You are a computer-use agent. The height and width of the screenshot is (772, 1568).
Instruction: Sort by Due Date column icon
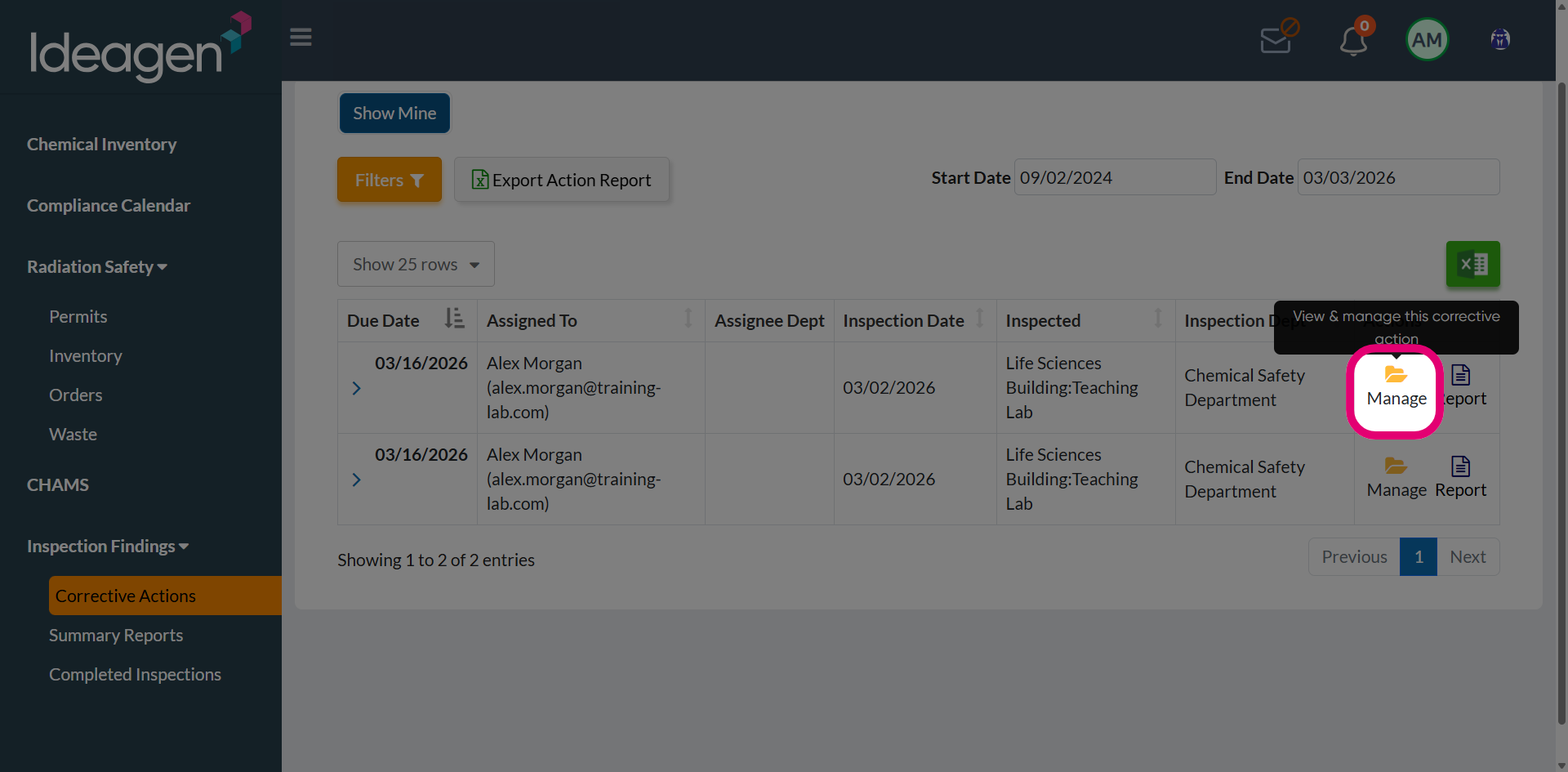454,319
